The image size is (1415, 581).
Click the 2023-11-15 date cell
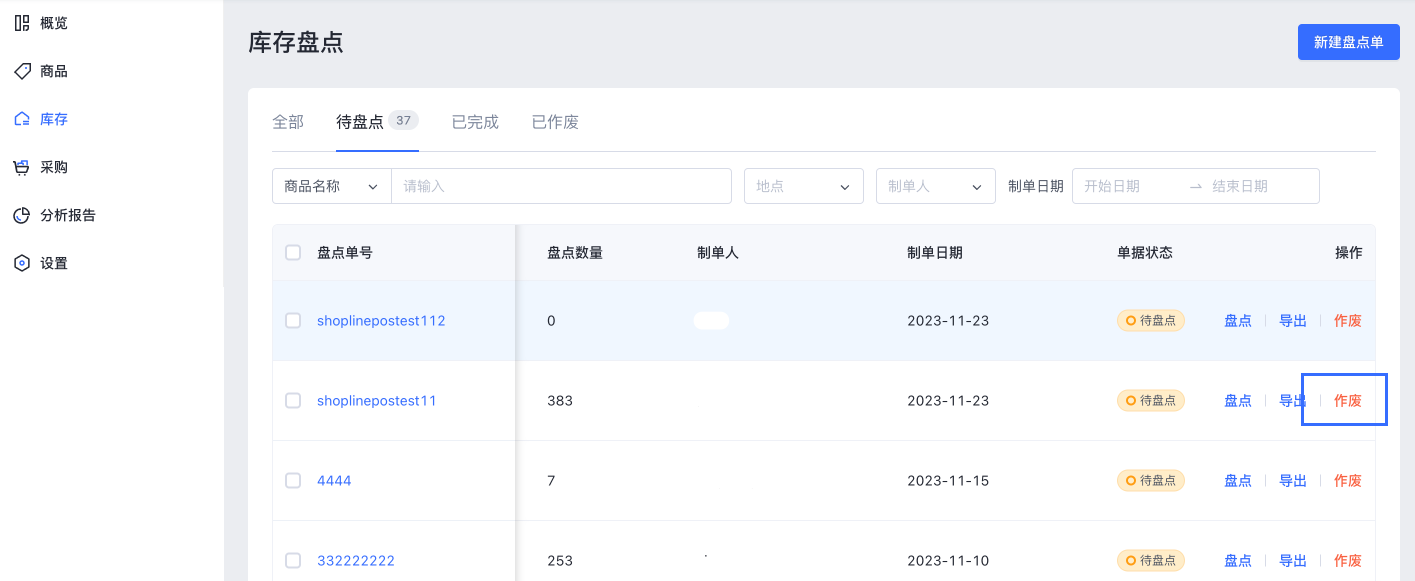(x=948, y=481)
